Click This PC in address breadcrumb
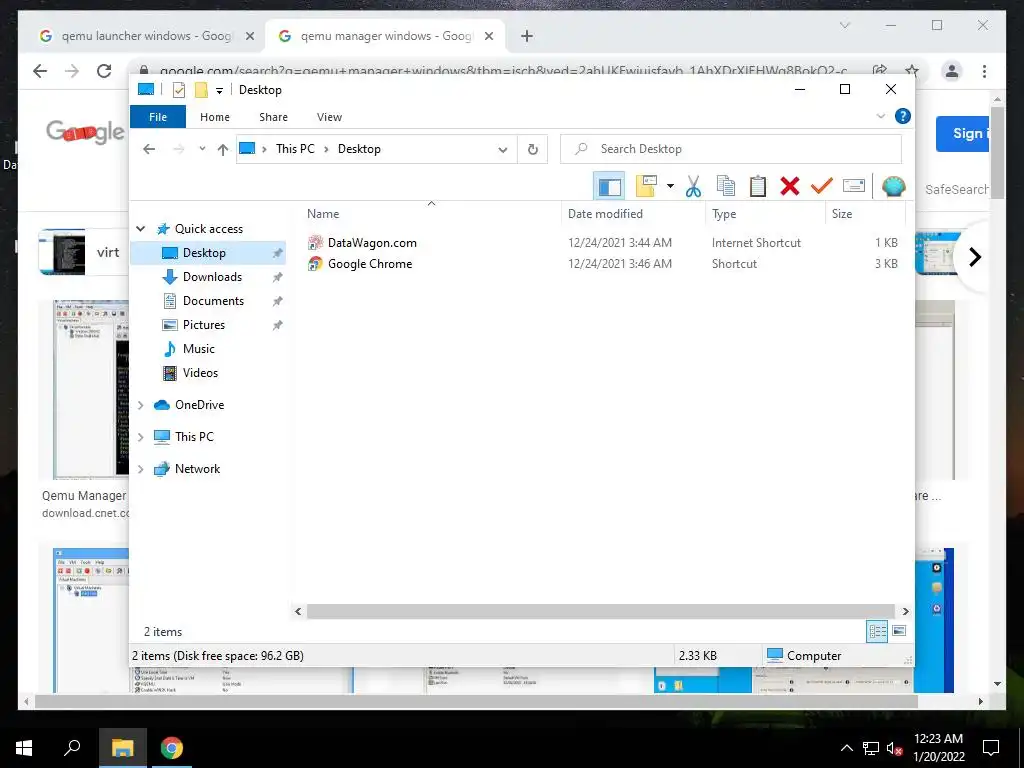This screenshot has width=1024, height=768. coord(295,149)
